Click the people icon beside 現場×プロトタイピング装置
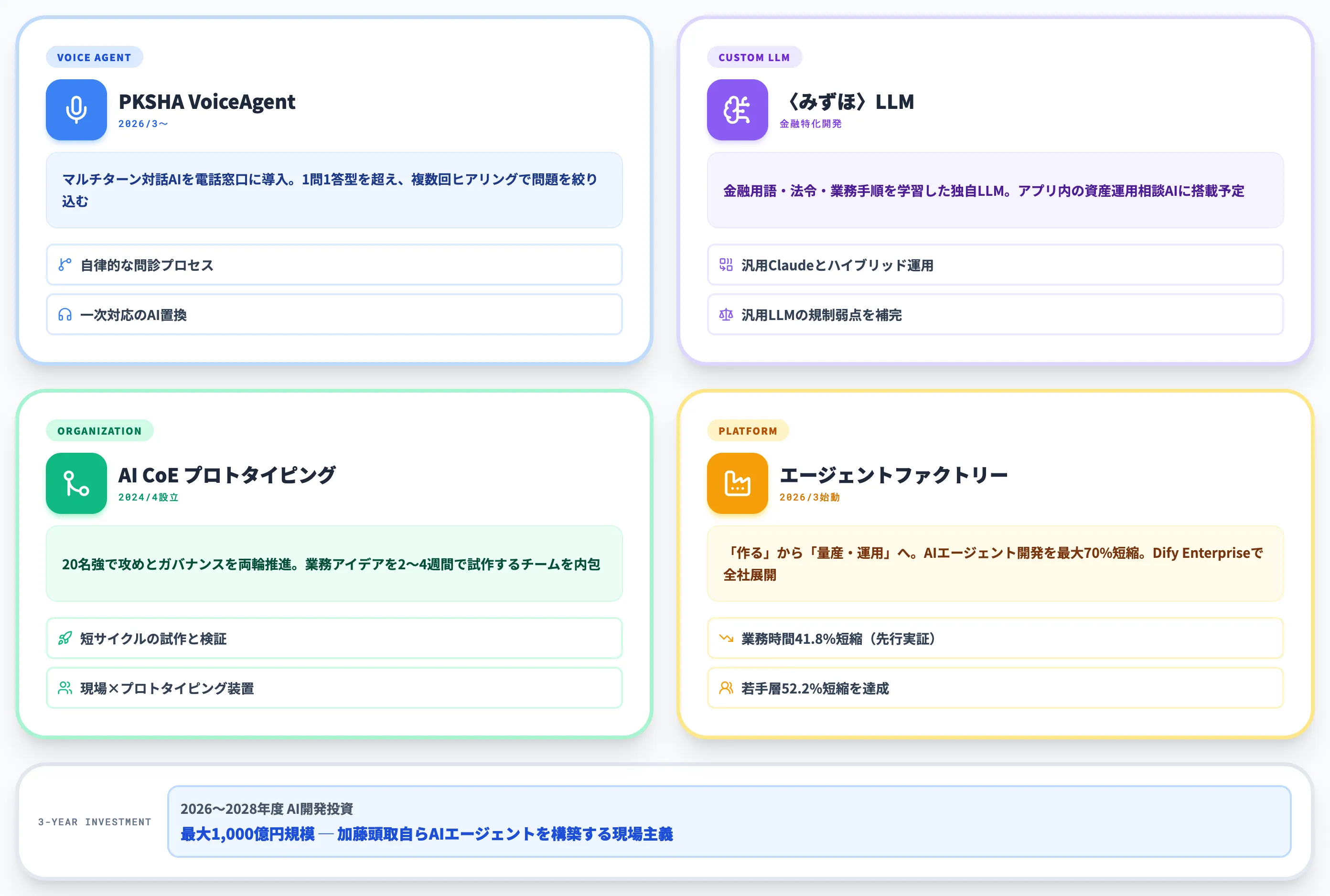Screen dimensions: 1330x896 [x=65, y=688]
